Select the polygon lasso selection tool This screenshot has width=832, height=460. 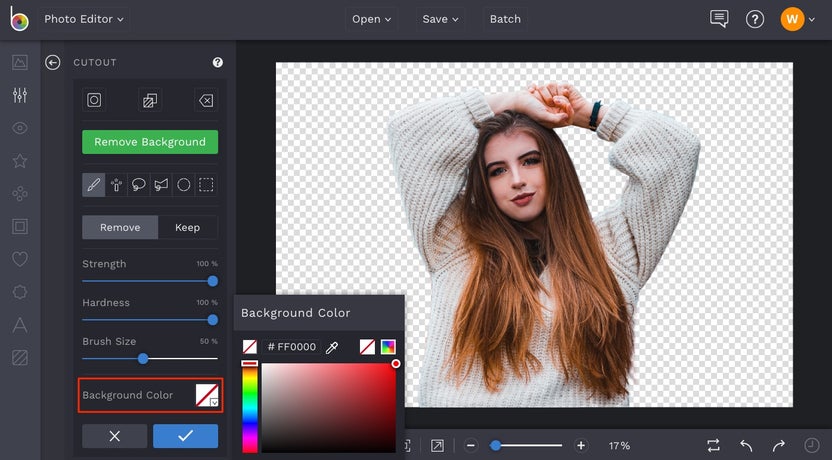pyautogui.click(x=161, y=185)
